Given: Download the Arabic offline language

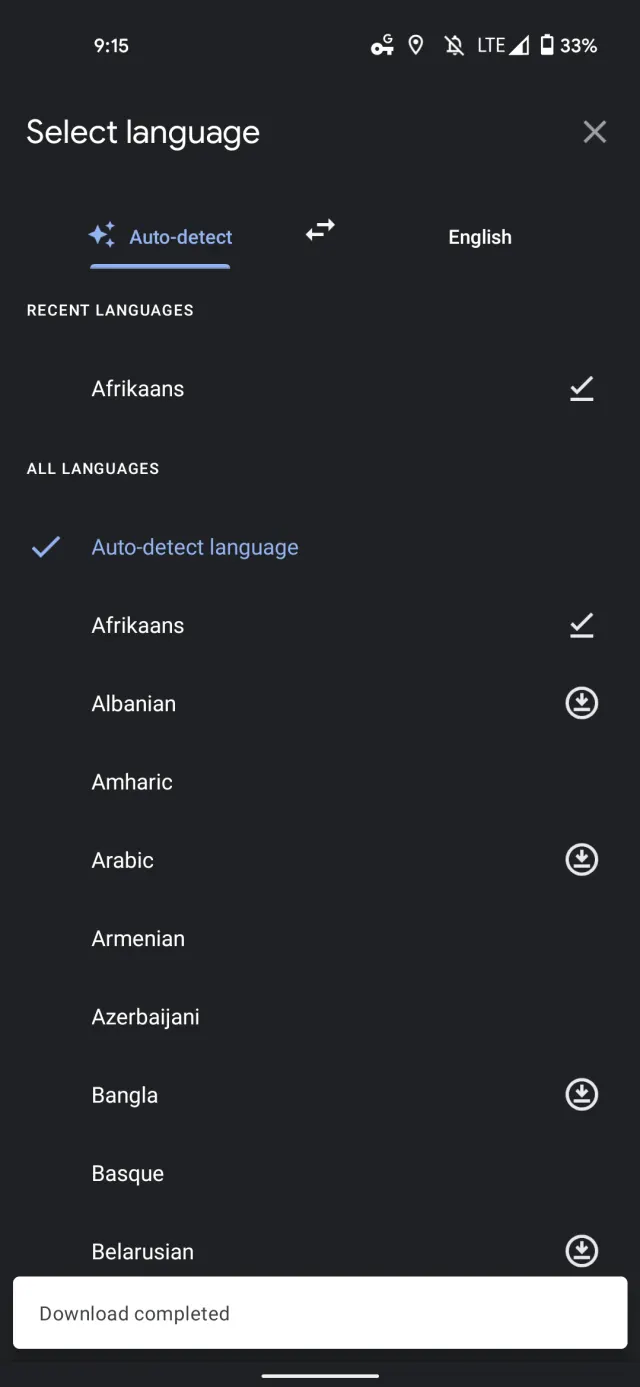Looking at the screenshot, I should (581, 860).
